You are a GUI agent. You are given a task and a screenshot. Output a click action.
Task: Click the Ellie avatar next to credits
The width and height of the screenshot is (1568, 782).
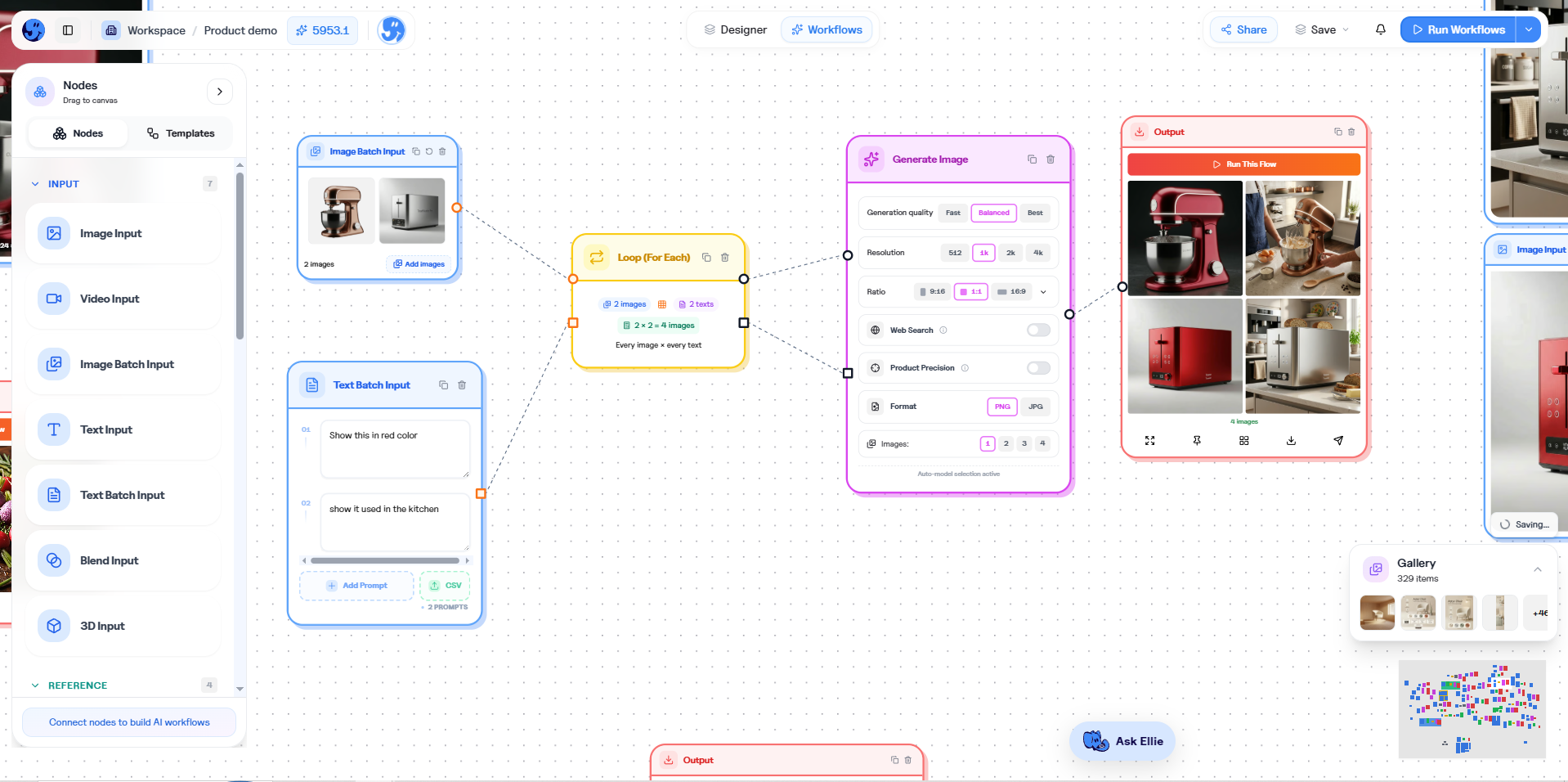[392, 30]
